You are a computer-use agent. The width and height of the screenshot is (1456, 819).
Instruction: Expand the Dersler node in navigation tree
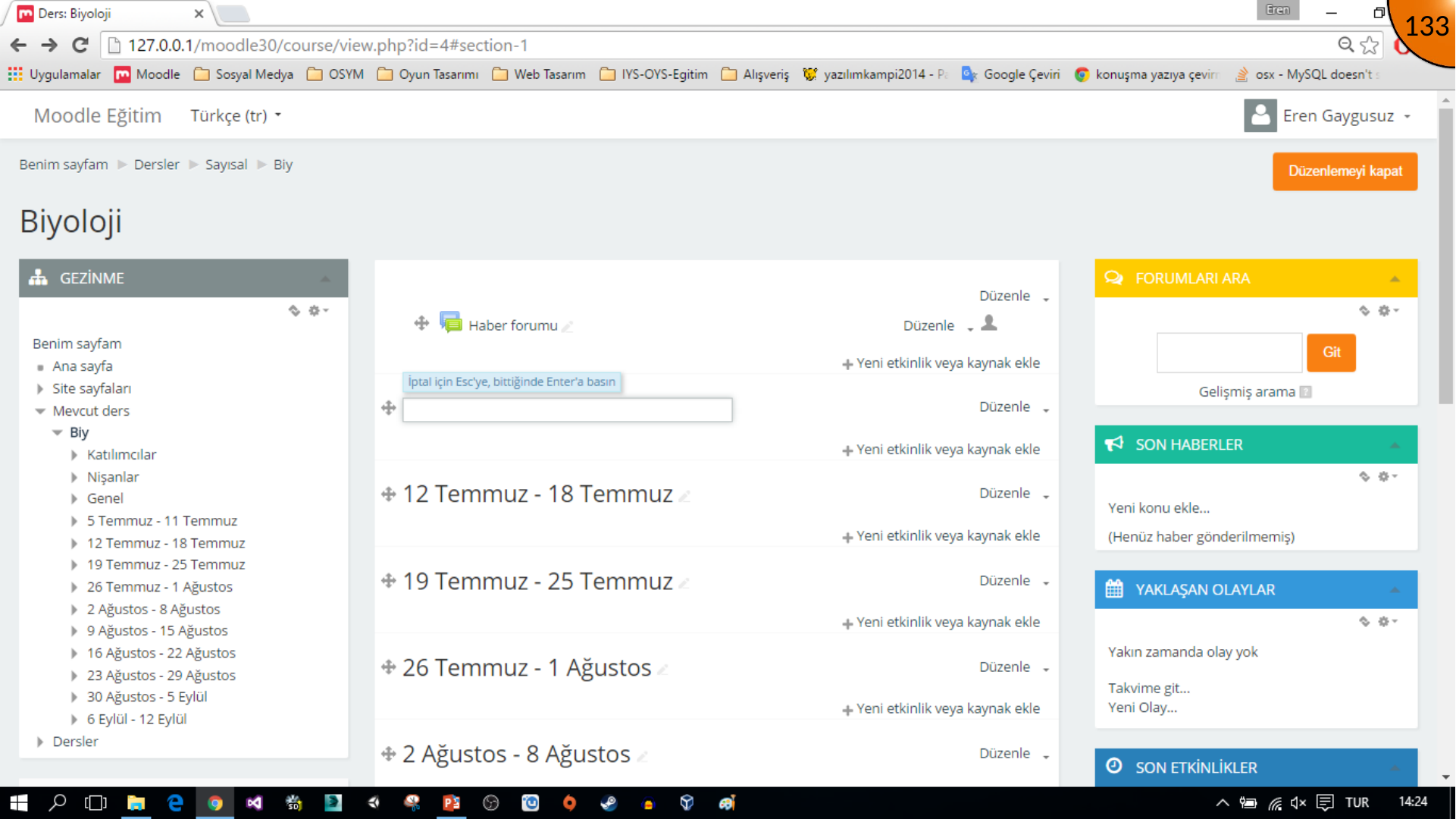pos(40,742)
